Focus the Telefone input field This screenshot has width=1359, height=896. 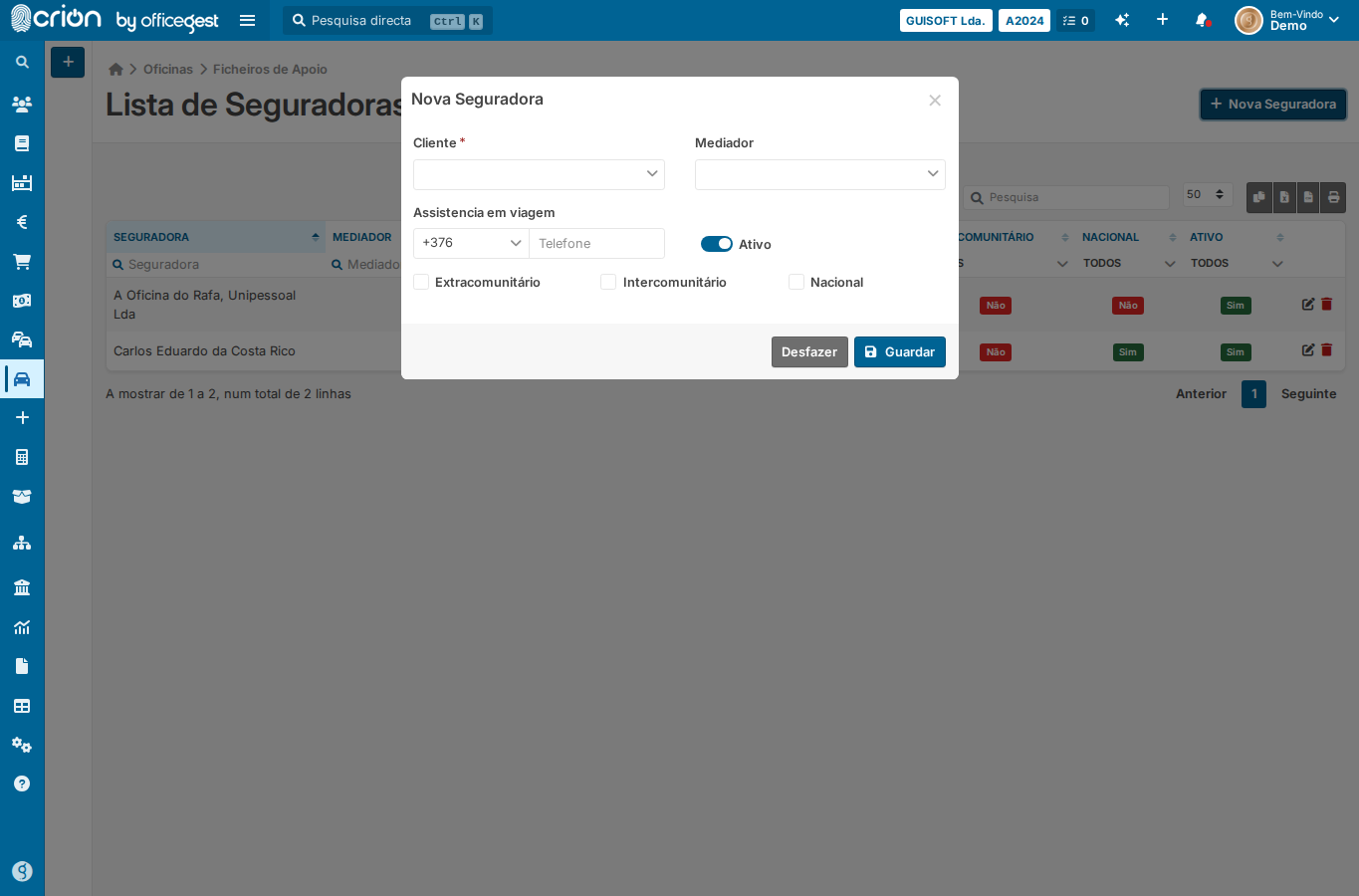coord(596,243)
